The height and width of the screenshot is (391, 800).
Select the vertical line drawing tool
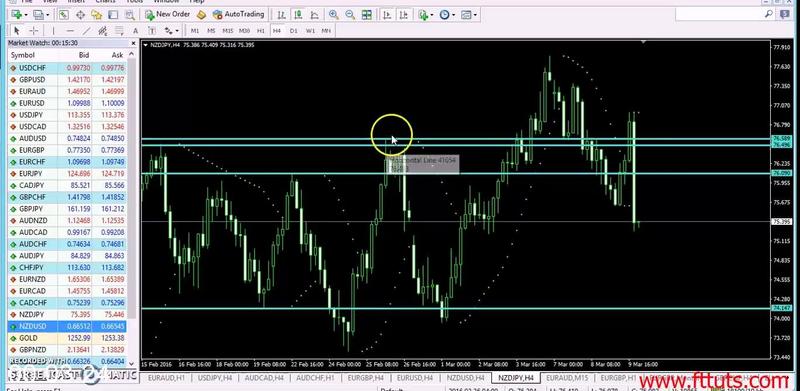pyautogui.click(x=53, y=31)
